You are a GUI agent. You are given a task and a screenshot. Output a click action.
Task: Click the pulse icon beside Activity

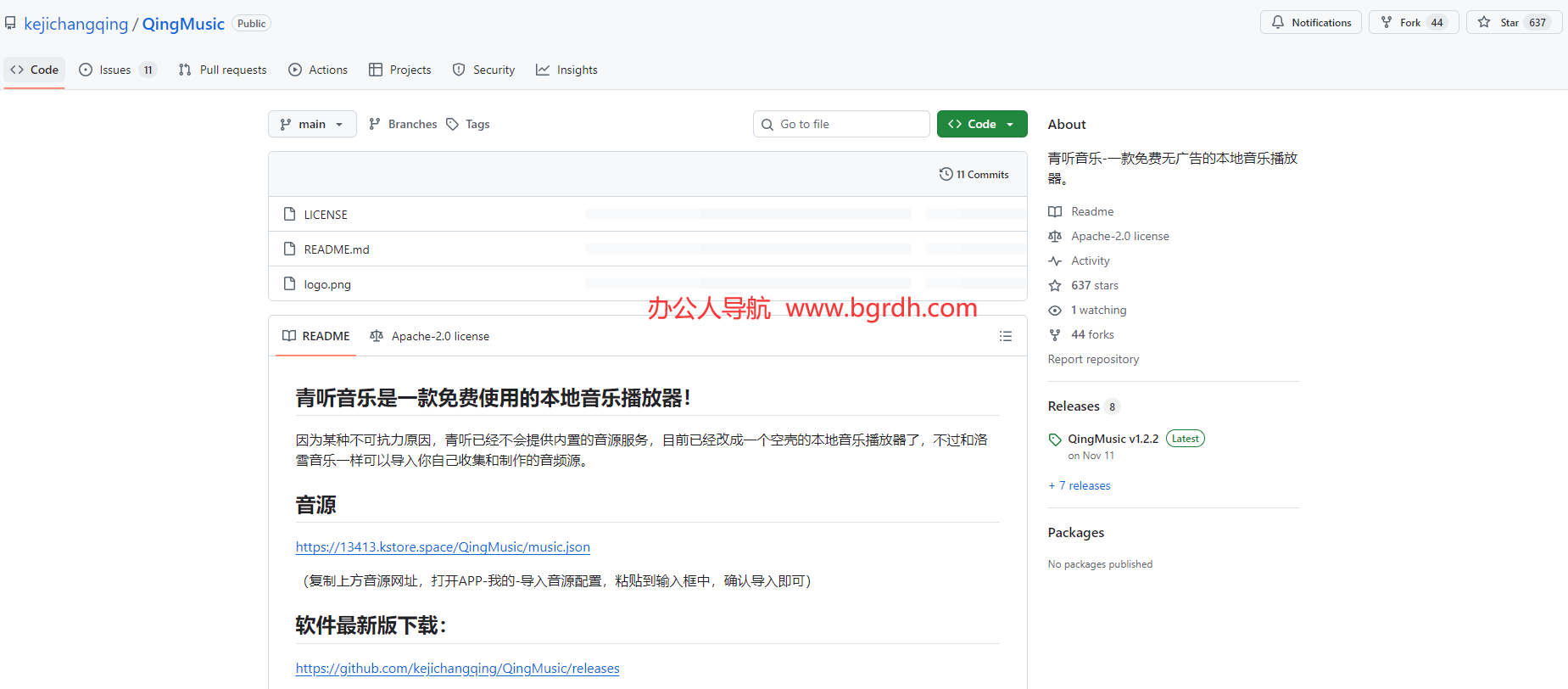tap(1055, 260)
